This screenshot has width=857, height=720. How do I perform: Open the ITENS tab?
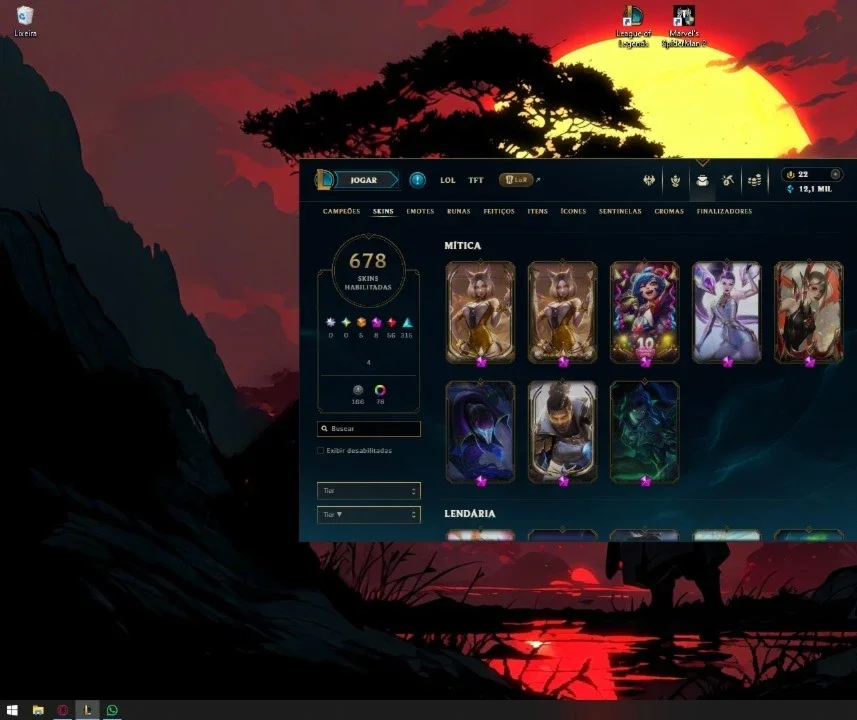(537, 211)
